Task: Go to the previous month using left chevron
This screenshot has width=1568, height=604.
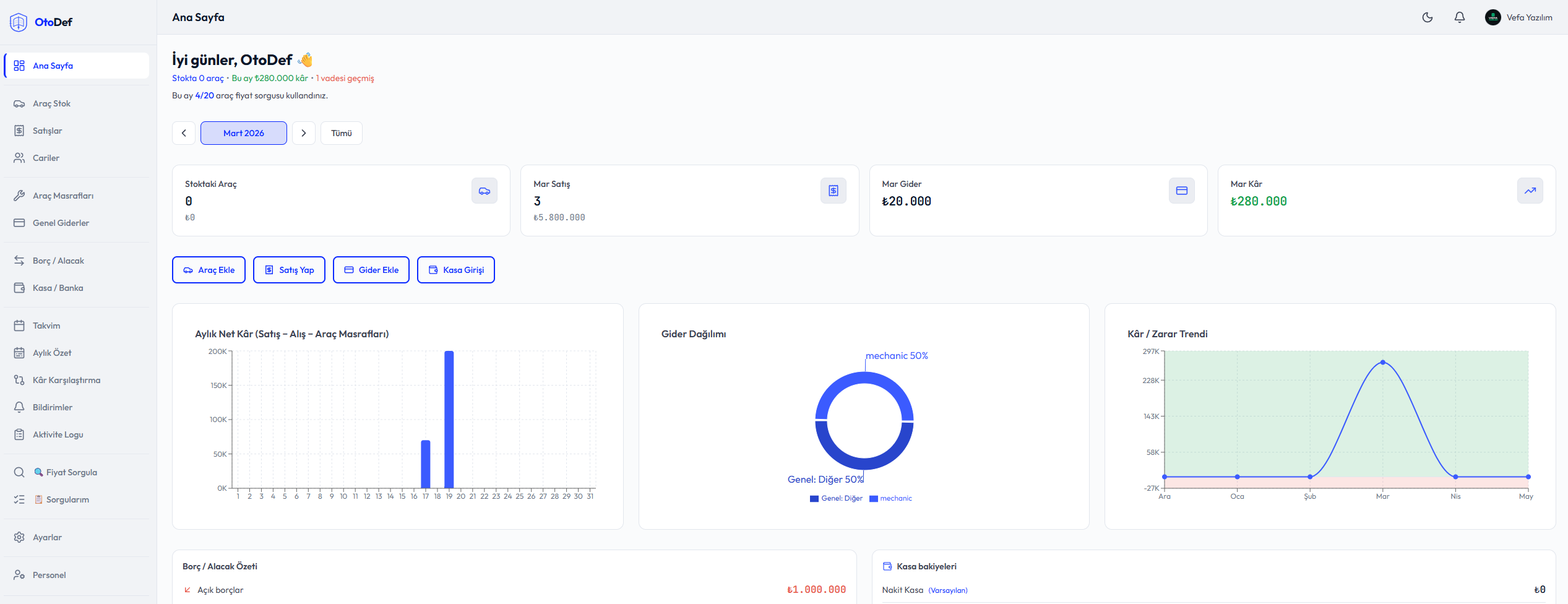Action: (x=184, y=133)
